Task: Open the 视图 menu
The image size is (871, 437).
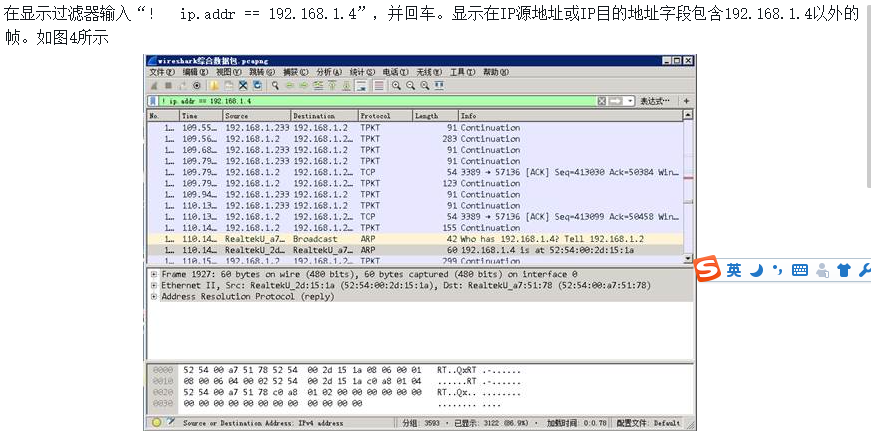Action: coord(228,72)
